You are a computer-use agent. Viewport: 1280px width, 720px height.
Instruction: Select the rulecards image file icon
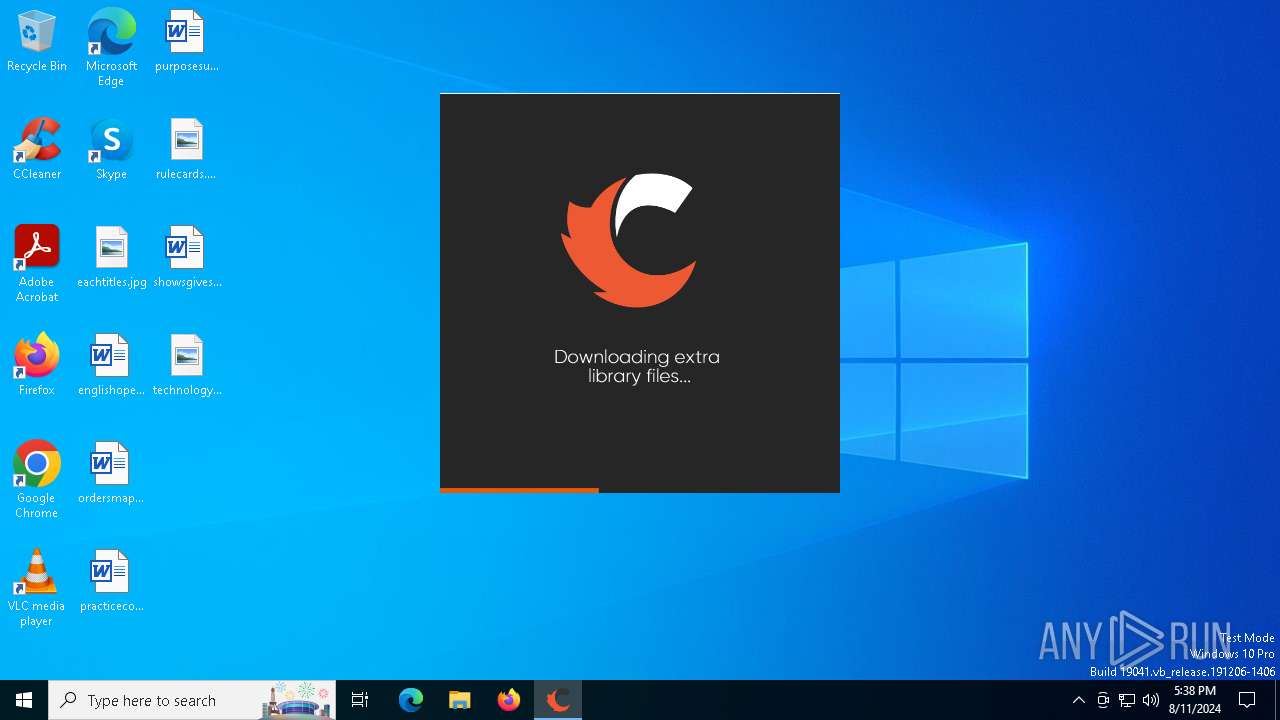pyautogui.click(x=186, y=150)
